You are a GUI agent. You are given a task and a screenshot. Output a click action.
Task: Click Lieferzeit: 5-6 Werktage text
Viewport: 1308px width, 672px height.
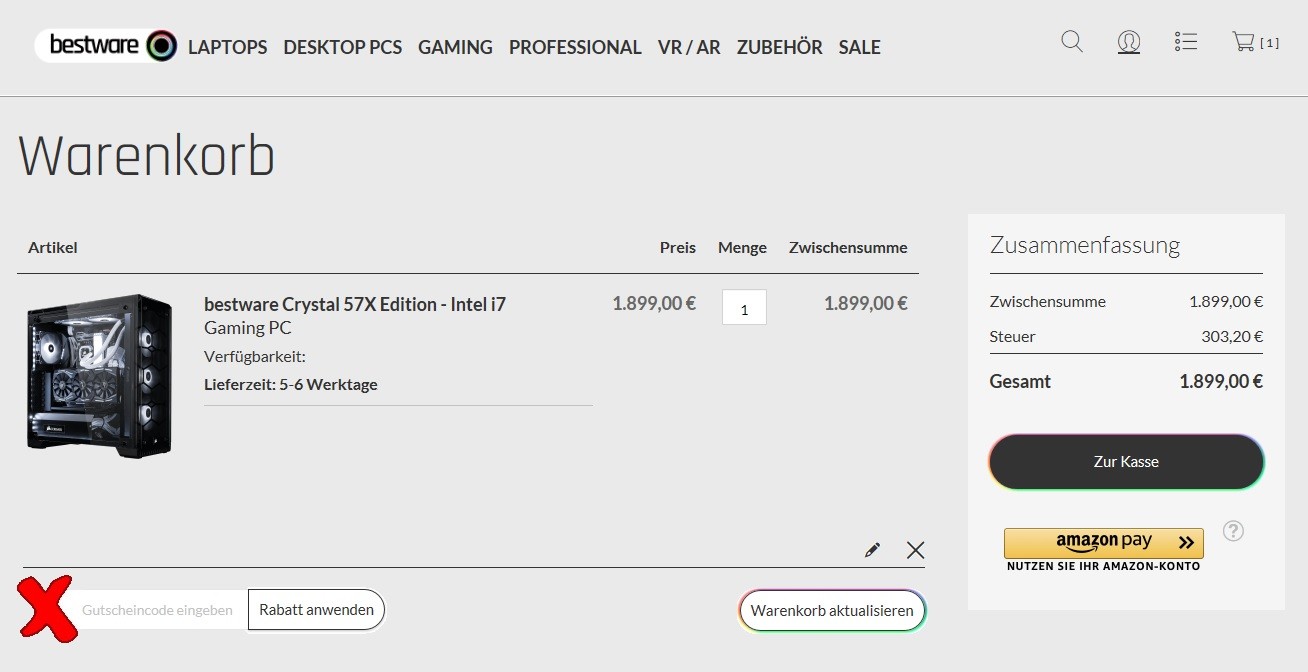[x=291, y=384]
